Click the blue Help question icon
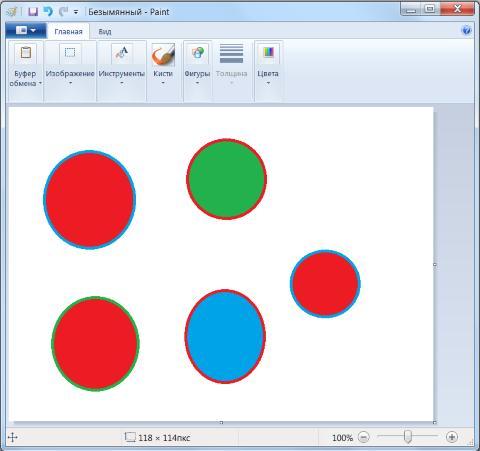The height and width of the screenshot is (451, 480). [466, 30]
